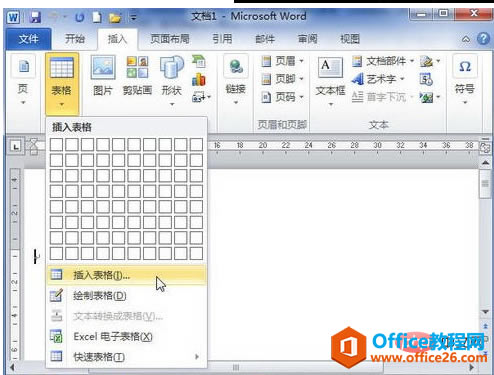The width and height of the screenshot is (494, 375).
Task: Open the 文档部件 (Quick Parts) menu
Action: tap(383, 61)
